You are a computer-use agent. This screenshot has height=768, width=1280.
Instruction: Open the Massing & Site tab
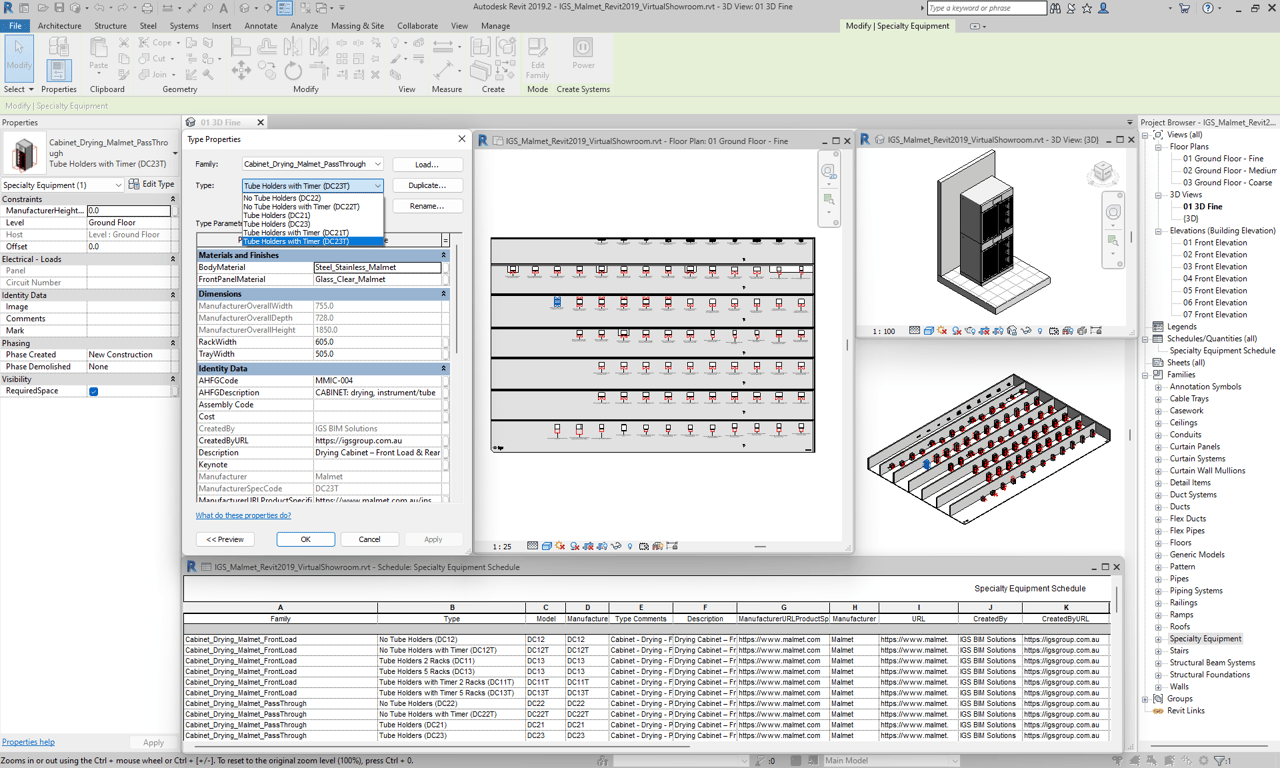click(357, 26)
